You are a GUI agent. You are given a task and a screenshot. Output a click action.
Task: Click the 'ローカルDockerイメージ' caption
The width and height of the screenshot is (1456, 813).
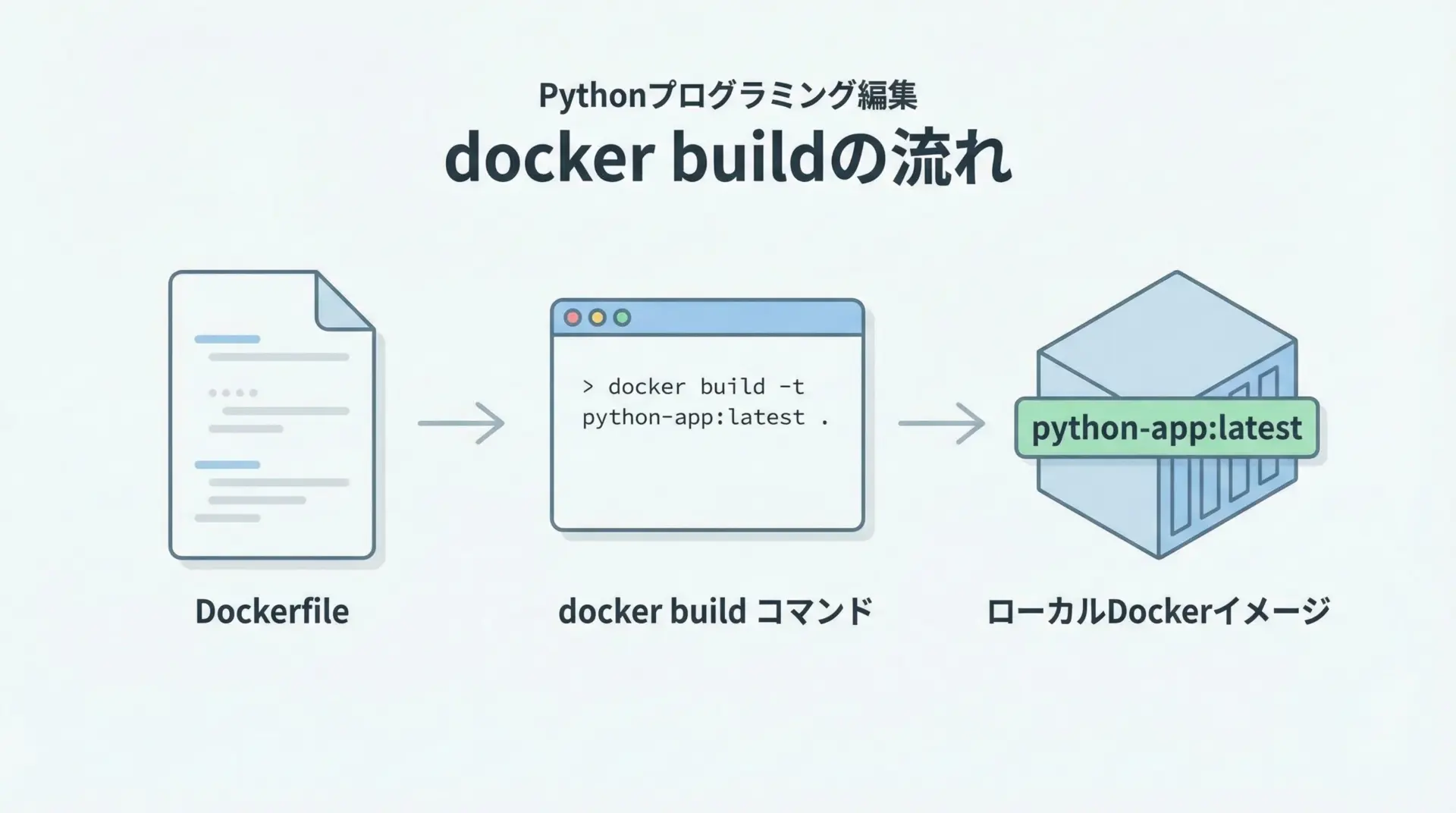(1157, 612)
